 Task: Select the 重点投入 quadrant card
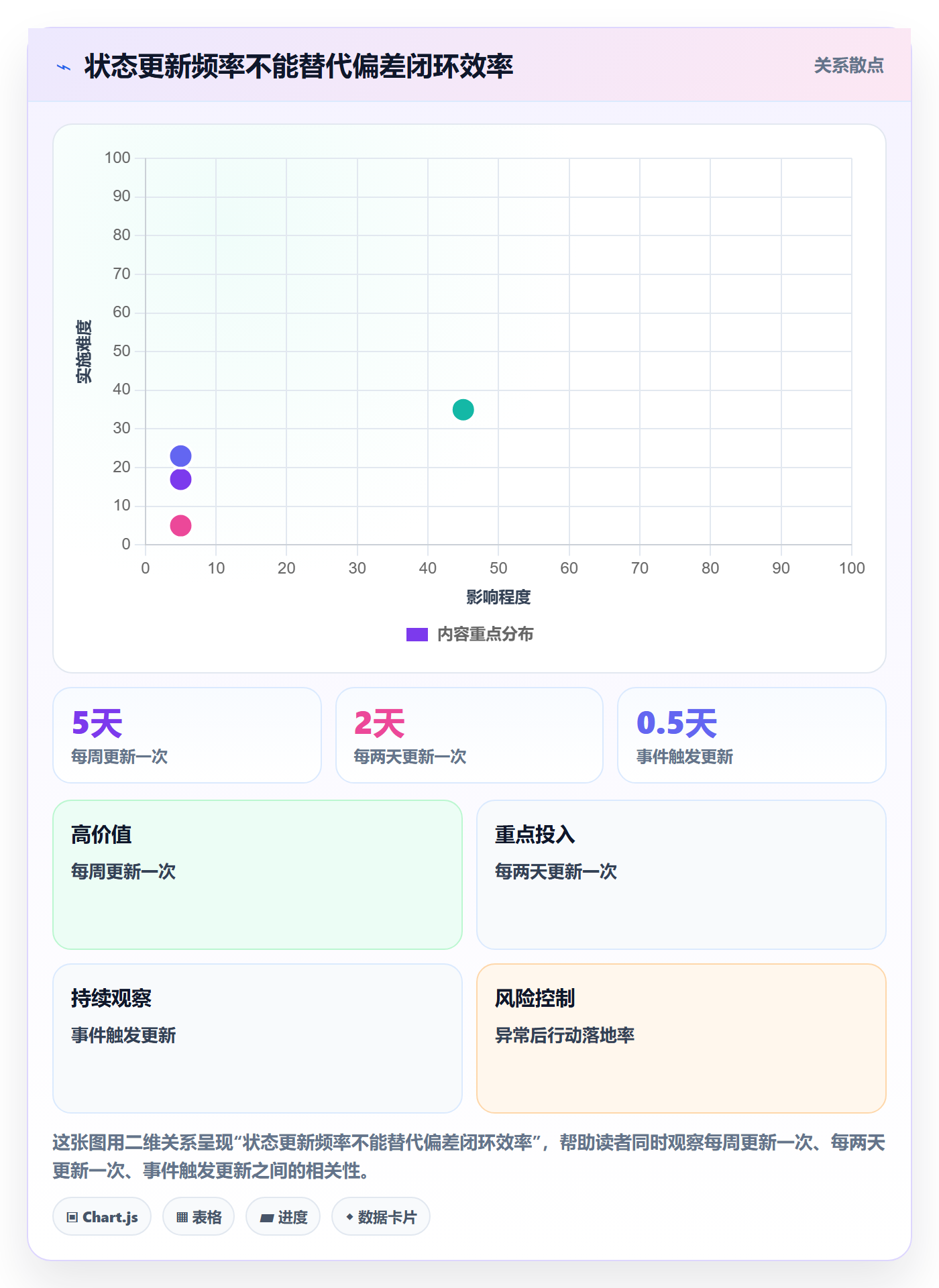pyautogui.click(x=681, y=875)
